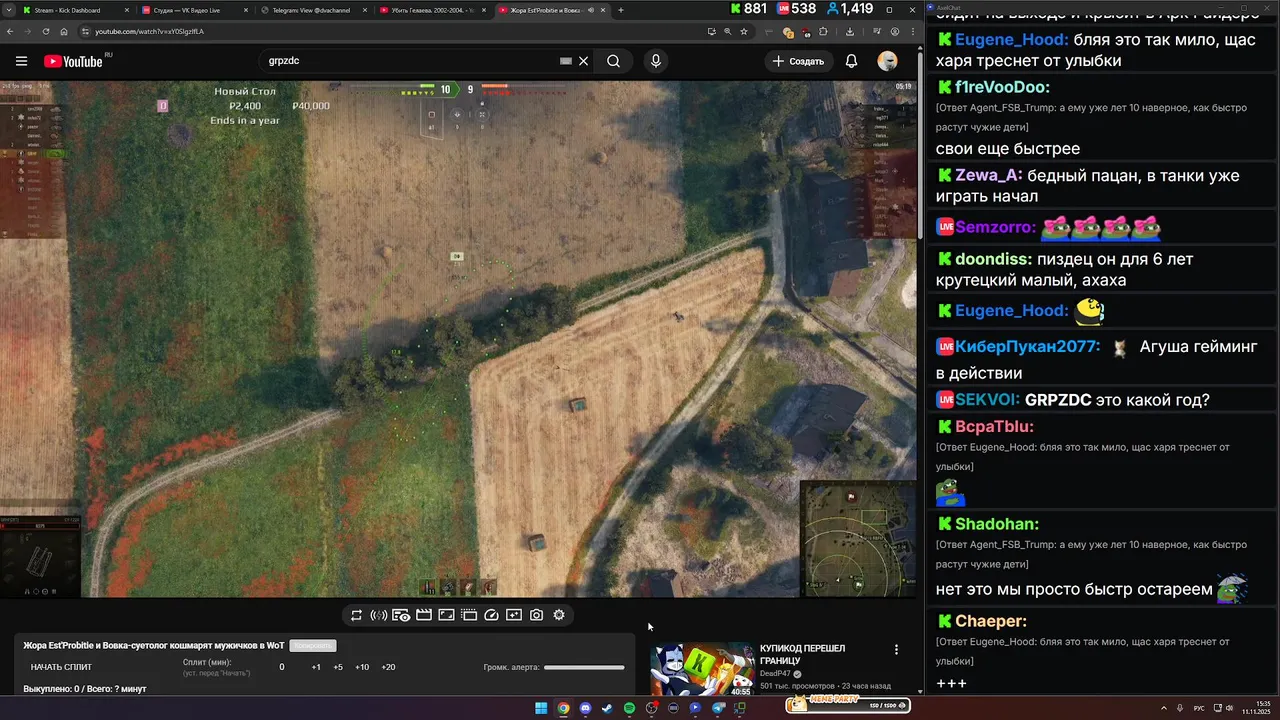Click the browser address bar URL
Image resolution: width=1280 pixels, height=720 pixels.
pyautogui.click(x=150, y=31)
